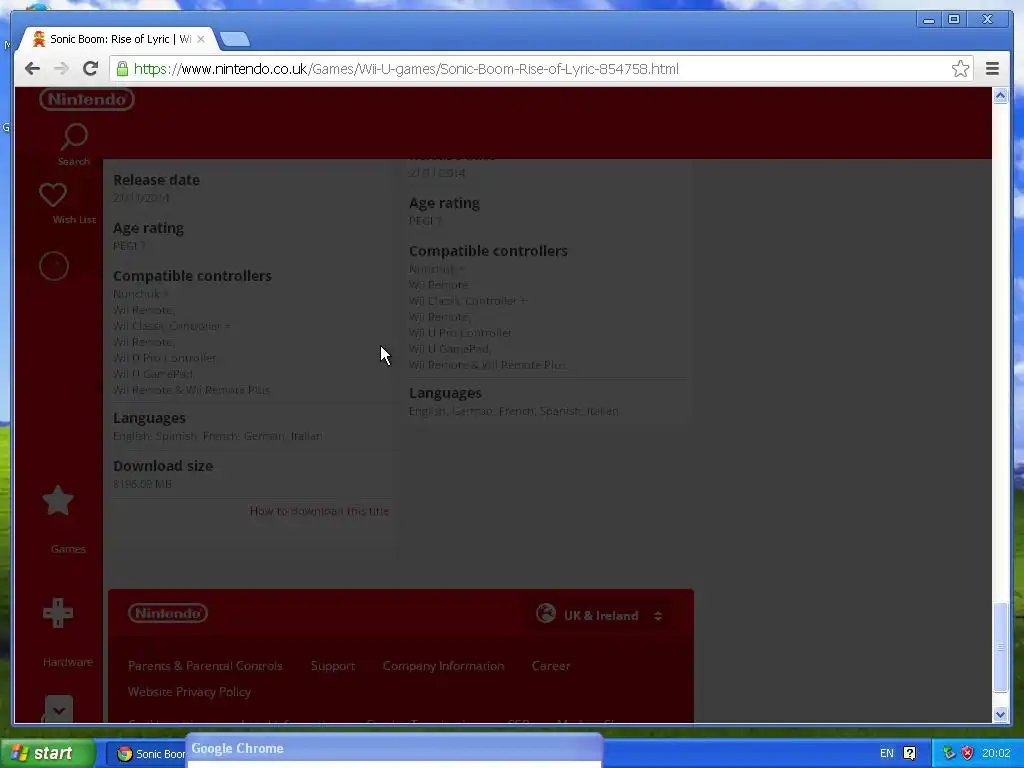Open the Chrome hamburger menu
The width and height of the screenshot is (1024, 768).
pos(992,69)
